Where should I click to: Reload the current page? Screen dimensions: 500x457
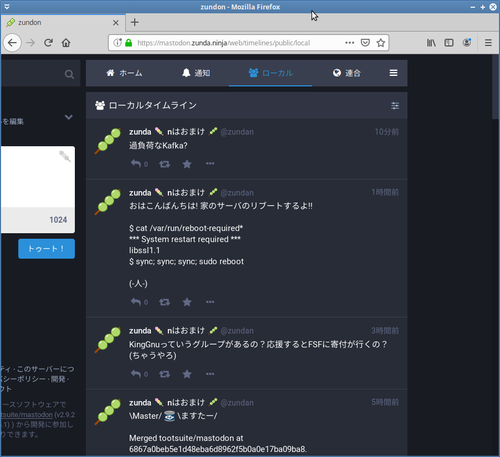pyautogui.click(x=48, y=43)
